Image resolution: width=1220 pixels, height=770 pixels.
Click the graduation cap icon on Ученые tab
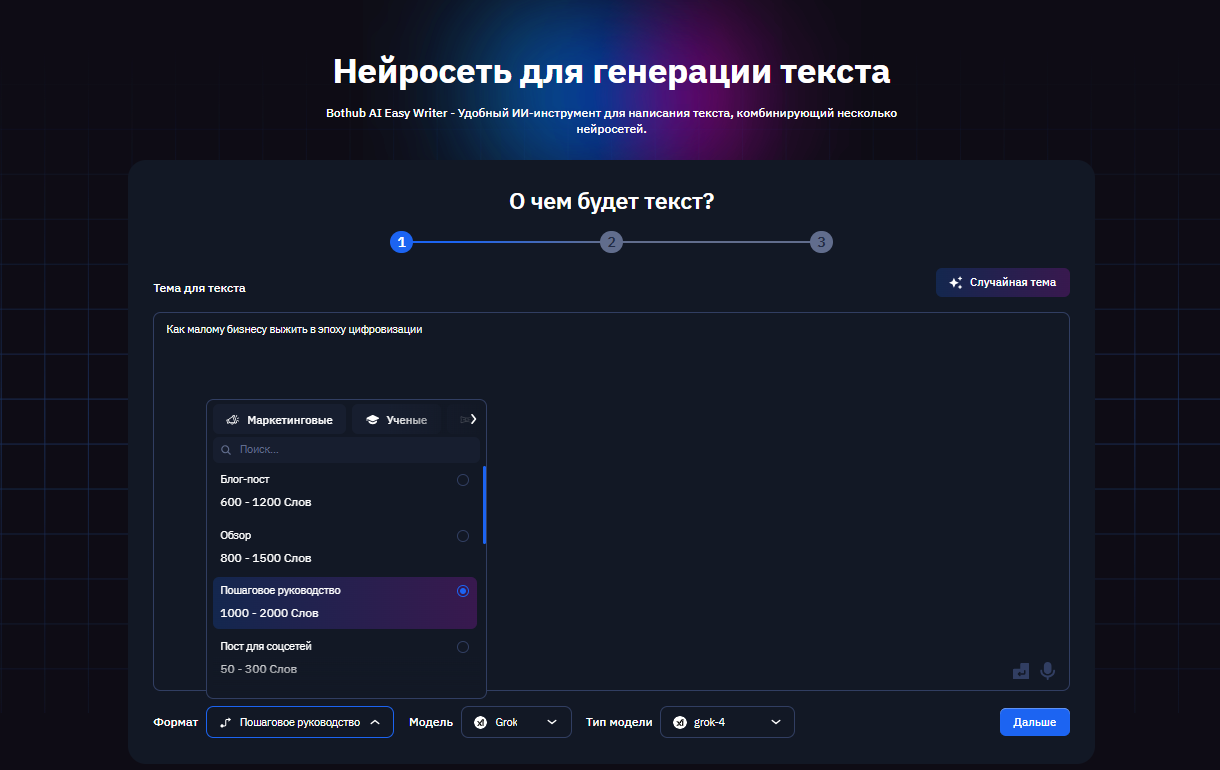click(371, 419)
